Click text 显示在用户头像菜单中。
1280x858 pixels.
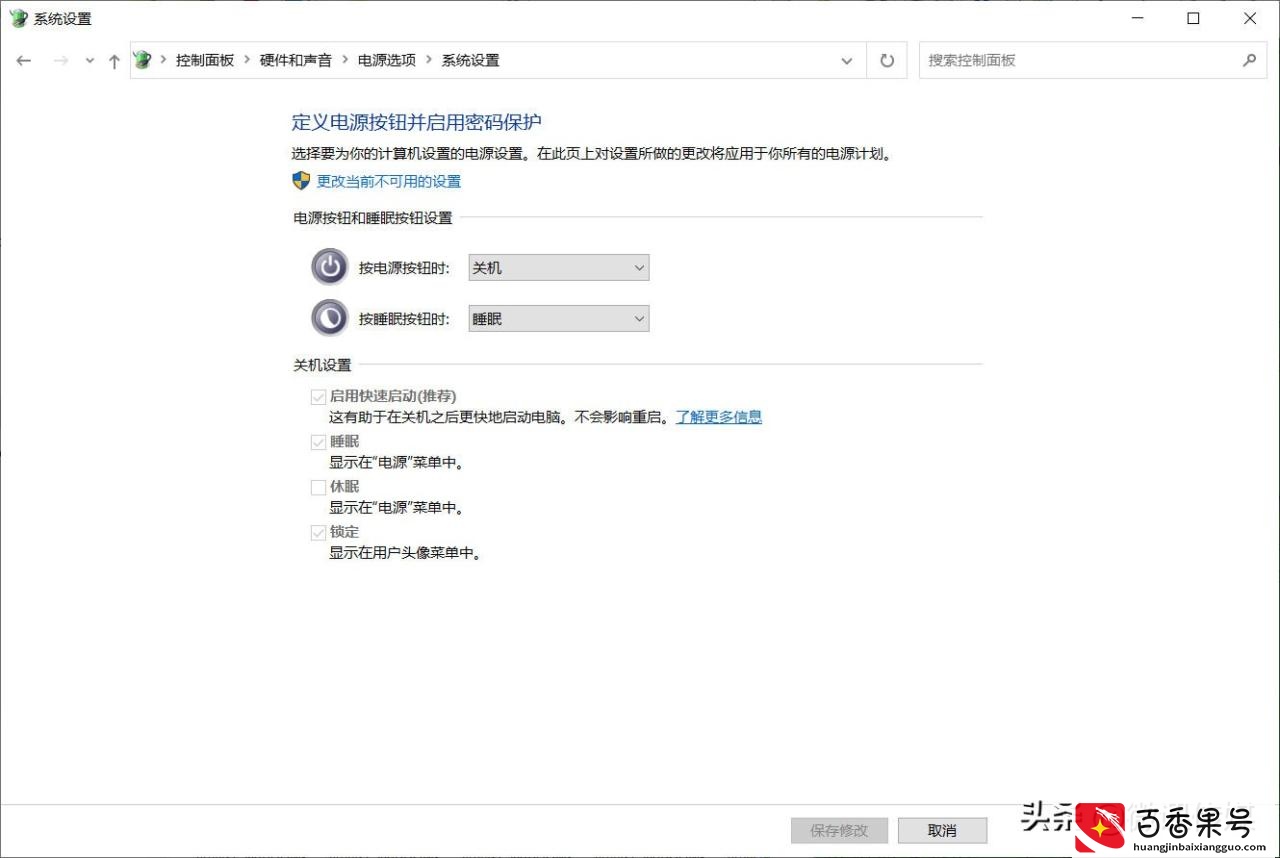pyautogui.click(x=406, y=553)
